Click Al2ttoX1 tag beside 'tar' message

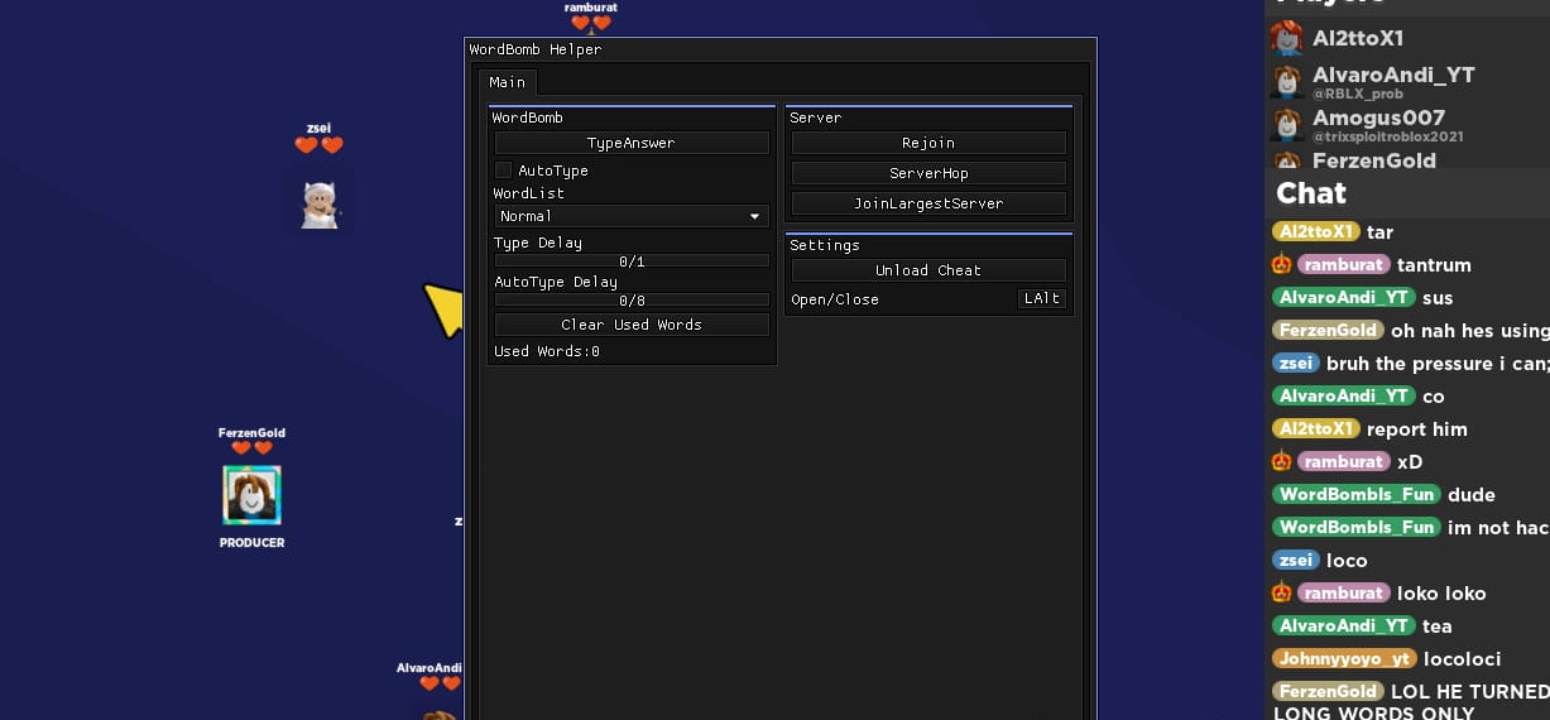[1316, 232]
